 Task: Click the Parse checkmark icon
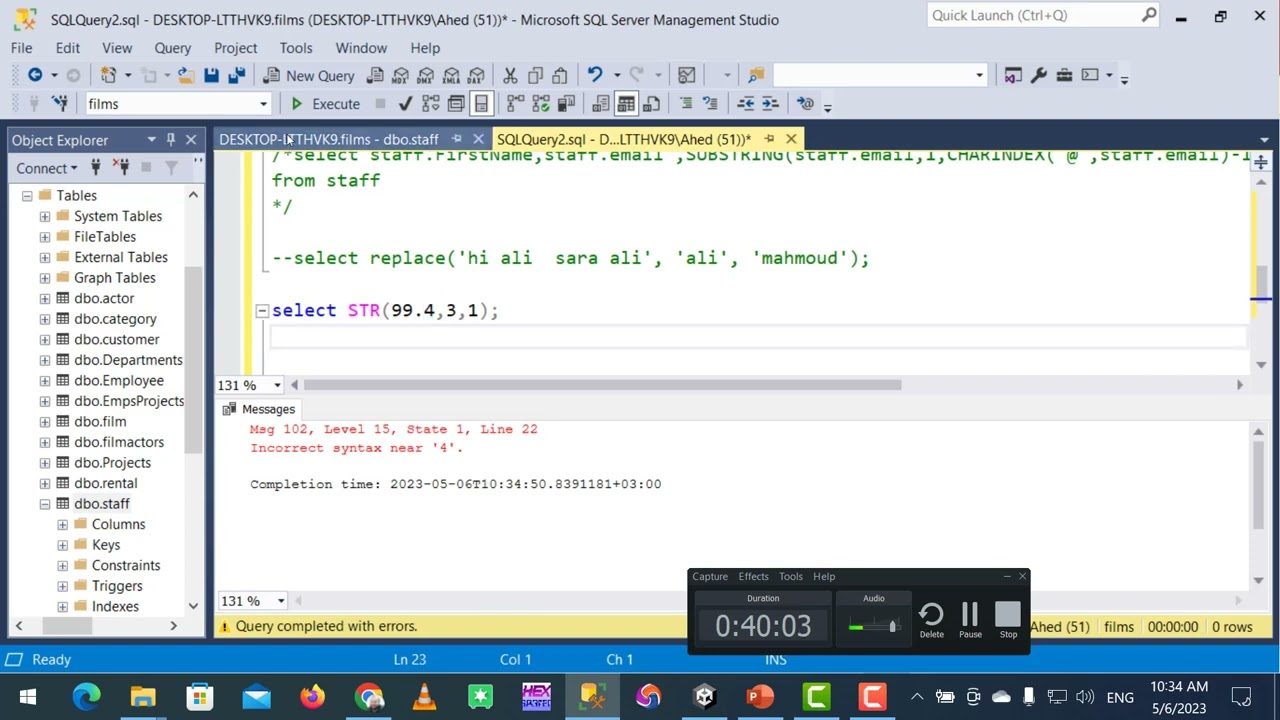[405, 104]
